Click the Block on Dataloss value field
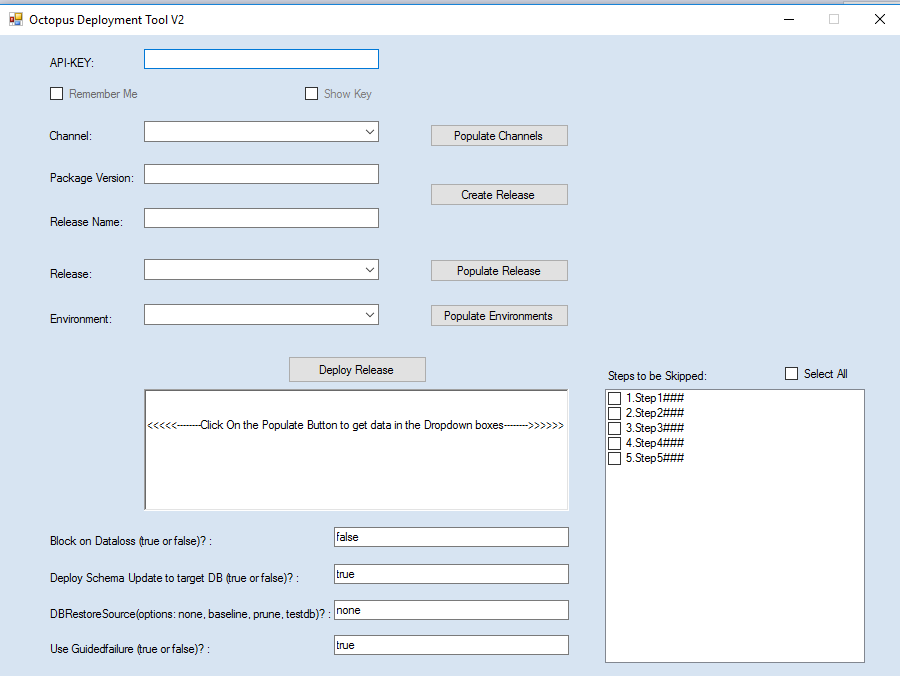The width and height of the screenshot is (900, 676). (451, 537)
